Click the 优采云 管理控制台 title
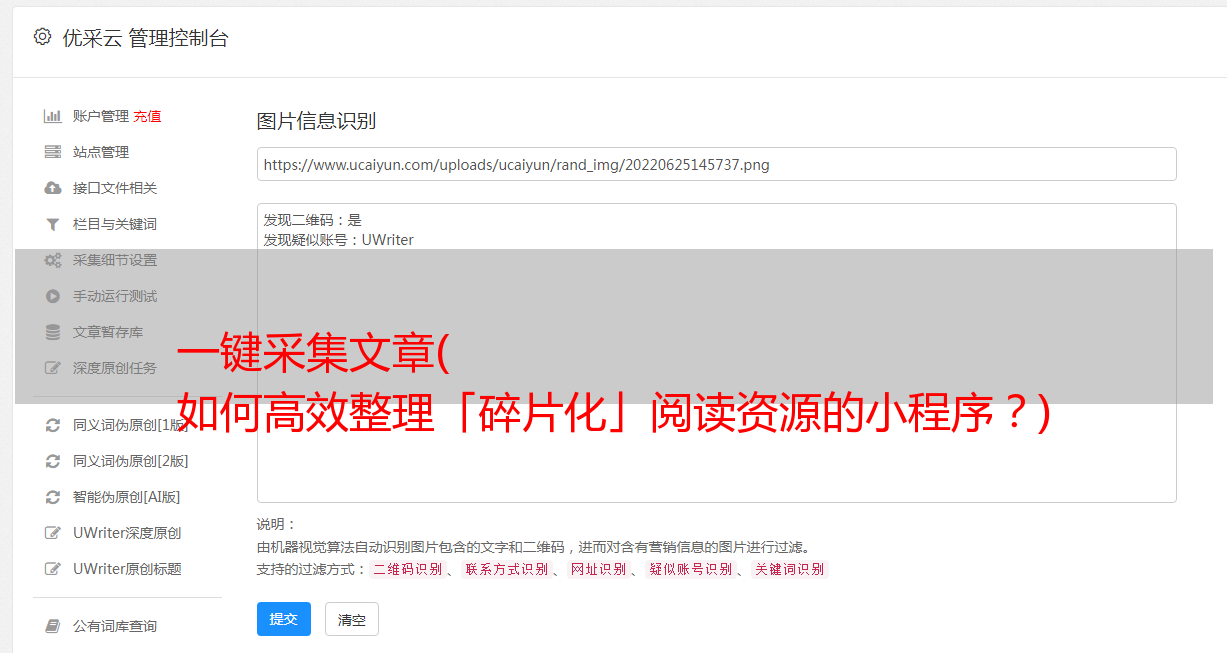Image resolution: width=1227 pixels, height=653 pixels. [x=145, y=38]
